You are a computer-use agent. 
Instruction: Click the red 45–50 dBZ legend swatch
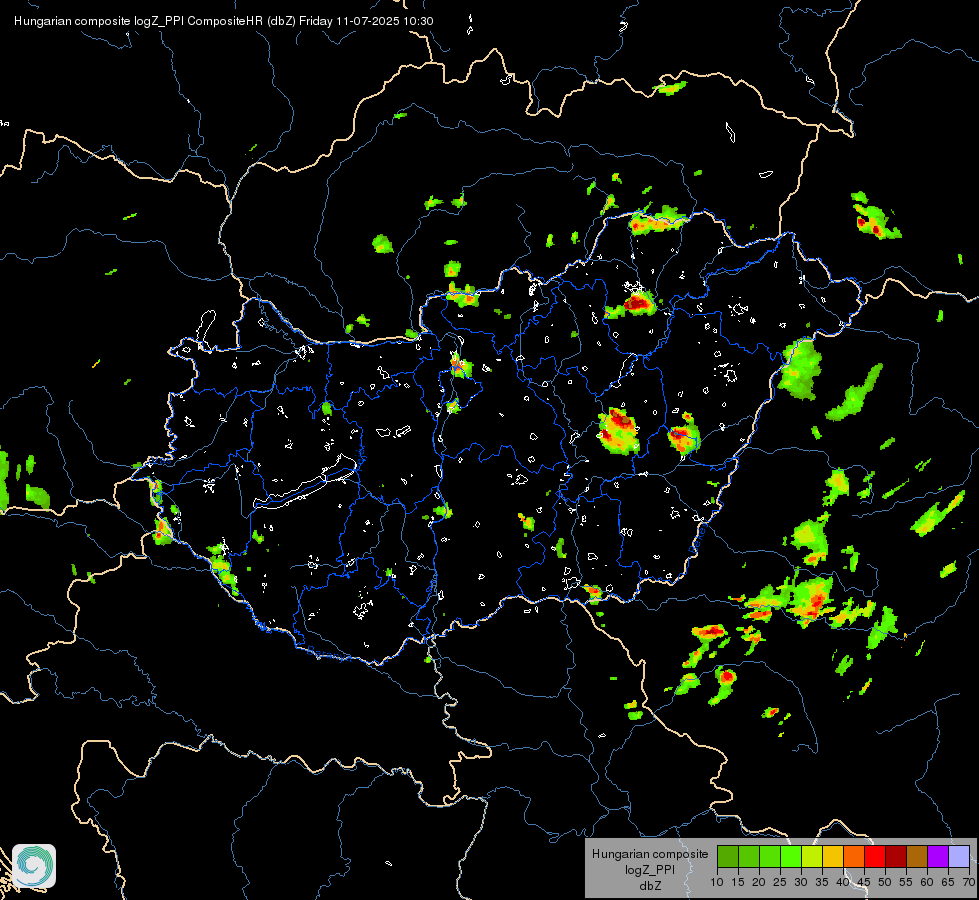[875, 856]
